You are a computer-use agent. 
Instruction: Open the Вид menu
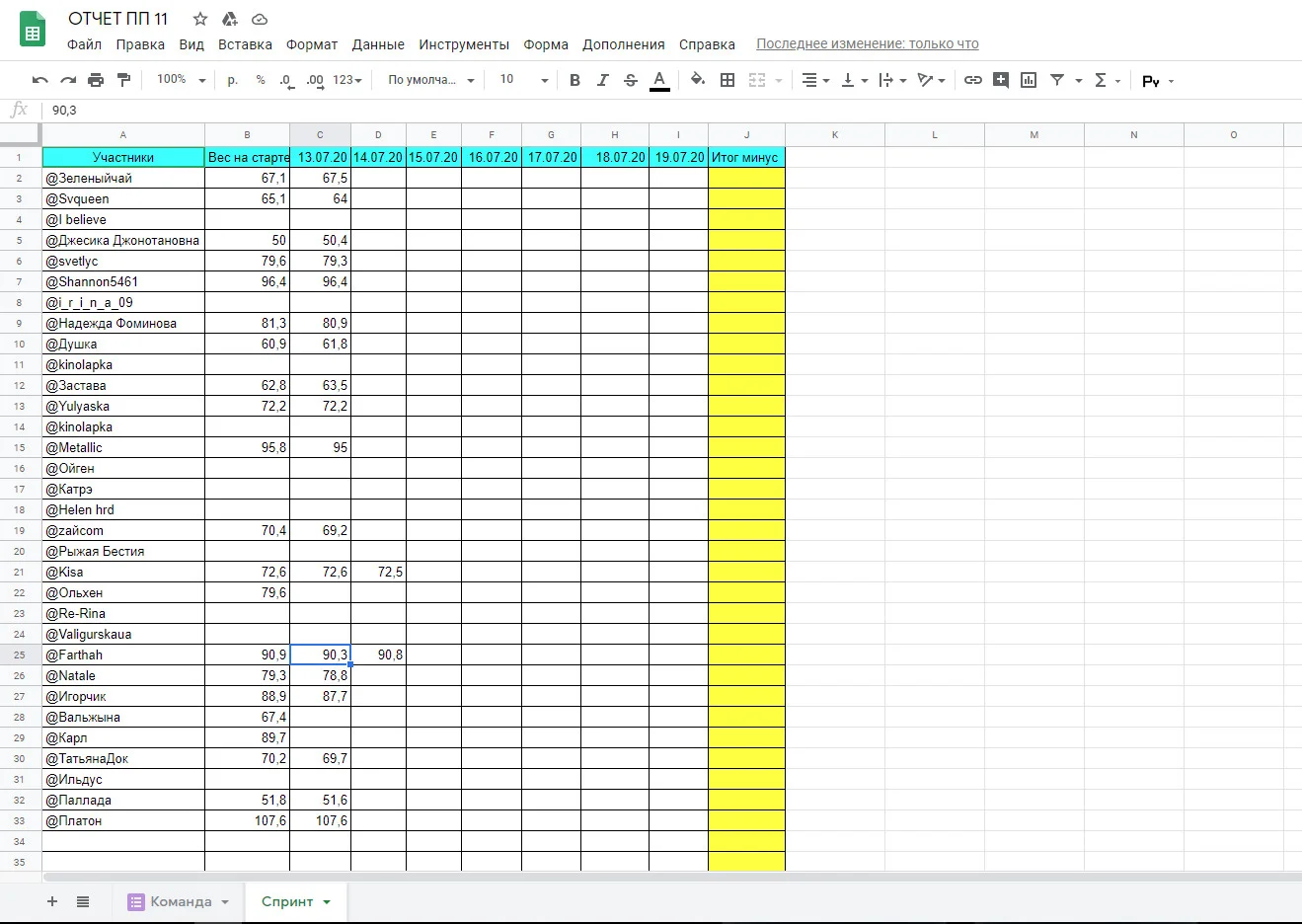[x=191, y=44]
